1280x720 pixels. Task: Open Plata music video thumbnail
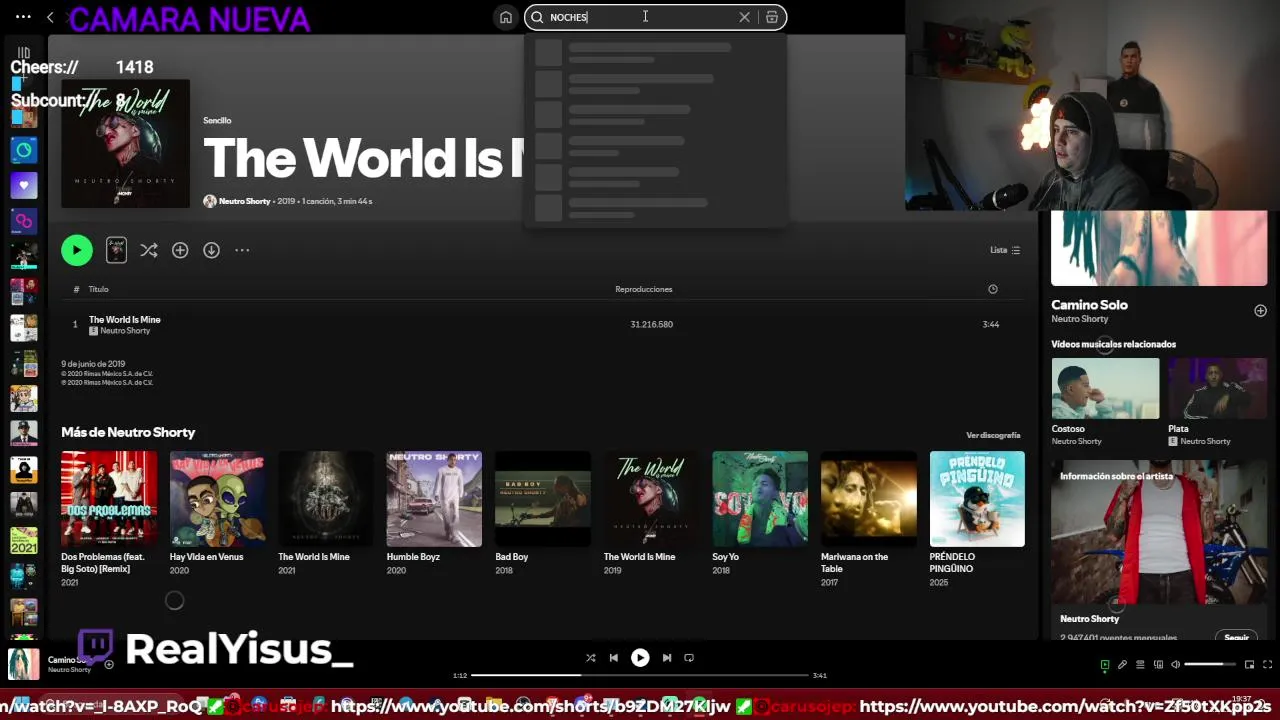click(1217, 388)
